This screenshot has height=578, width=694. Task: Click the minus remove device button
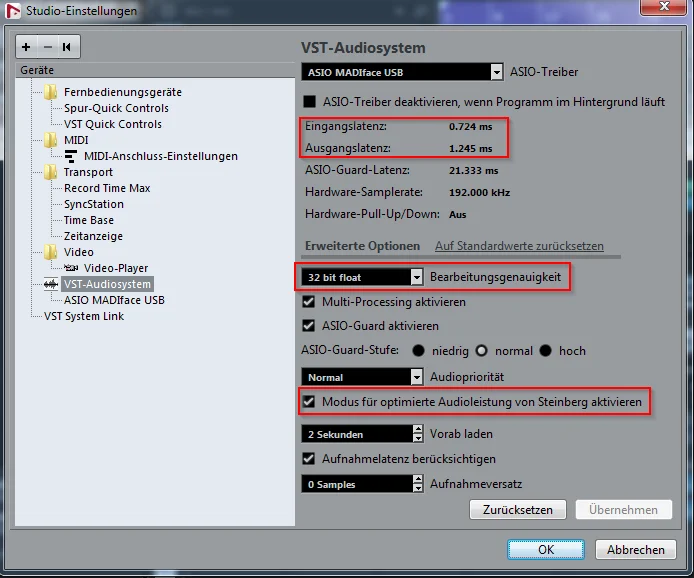coord(48,47)
